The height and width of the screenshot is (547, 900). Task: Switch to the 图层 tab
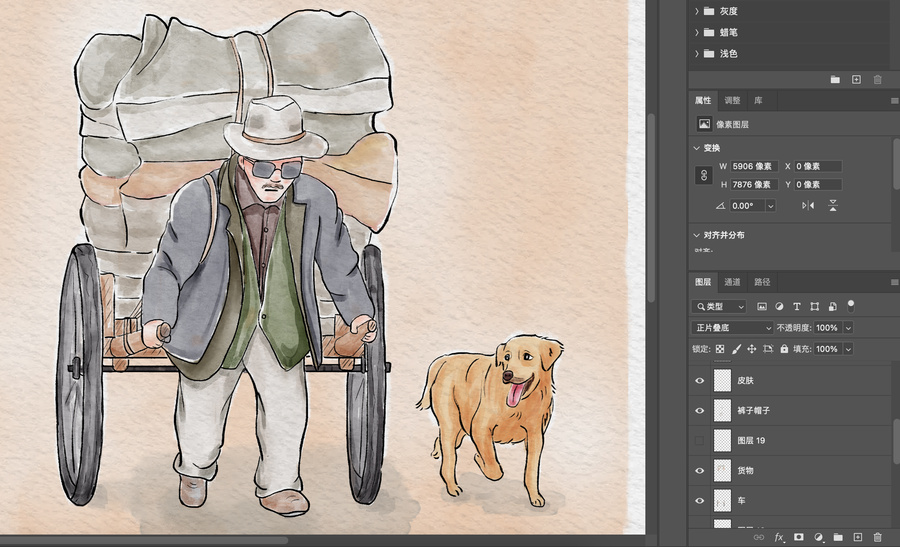703,282
